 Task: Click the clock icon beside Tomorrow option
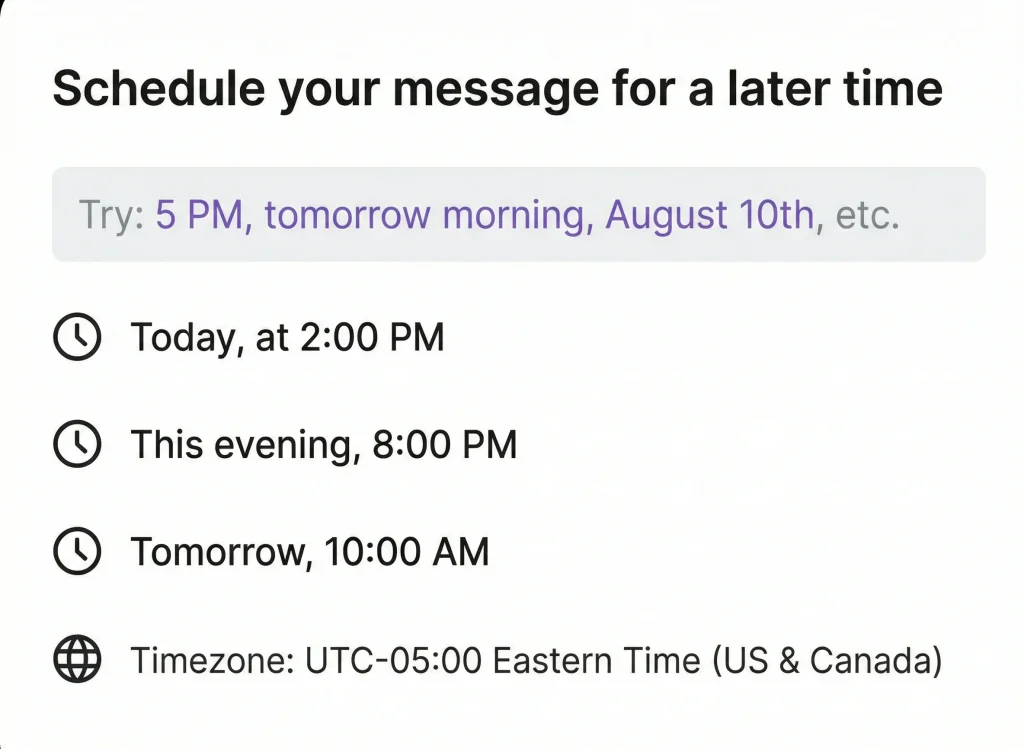(77, 552)
